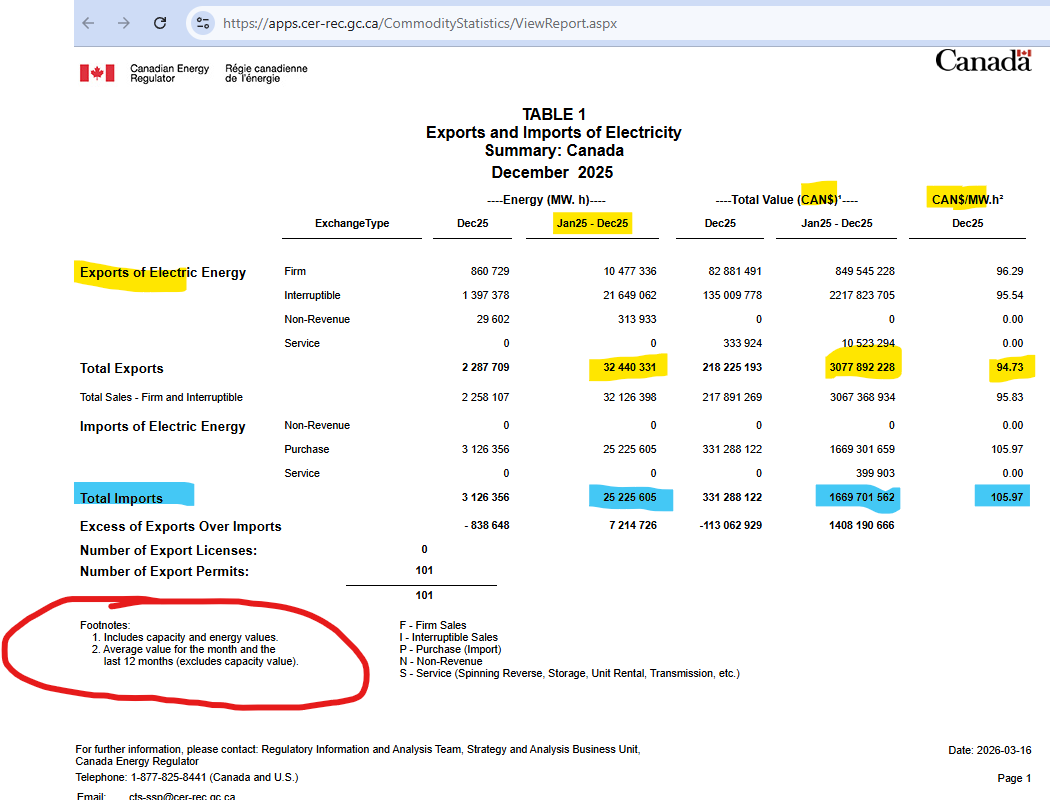Click Firm price 96.29
This screenshot has height=800, width=1050.
(1009, 271)
